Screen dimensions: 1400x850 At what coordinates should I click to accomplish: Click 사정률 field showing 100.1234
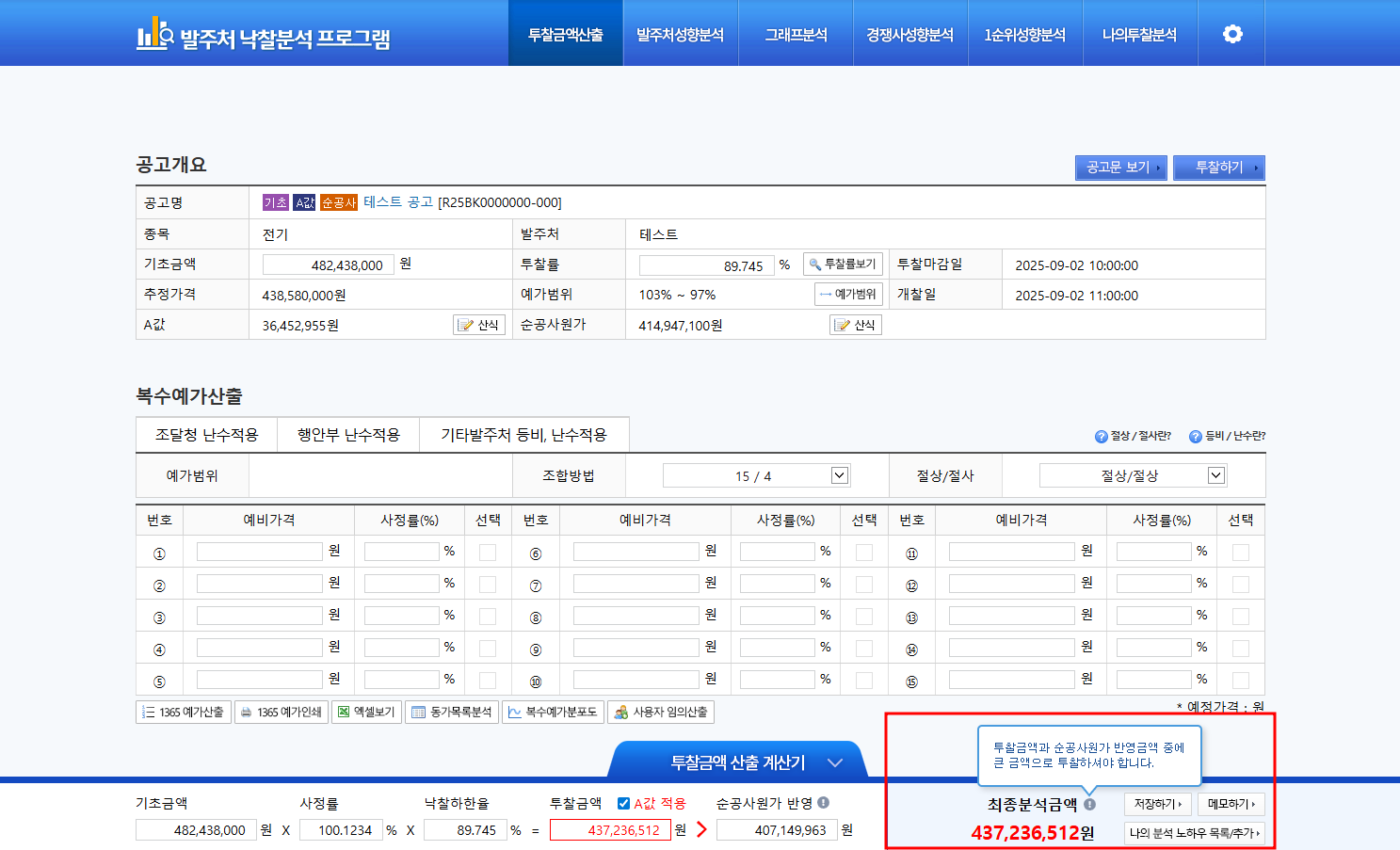[341, 830]
